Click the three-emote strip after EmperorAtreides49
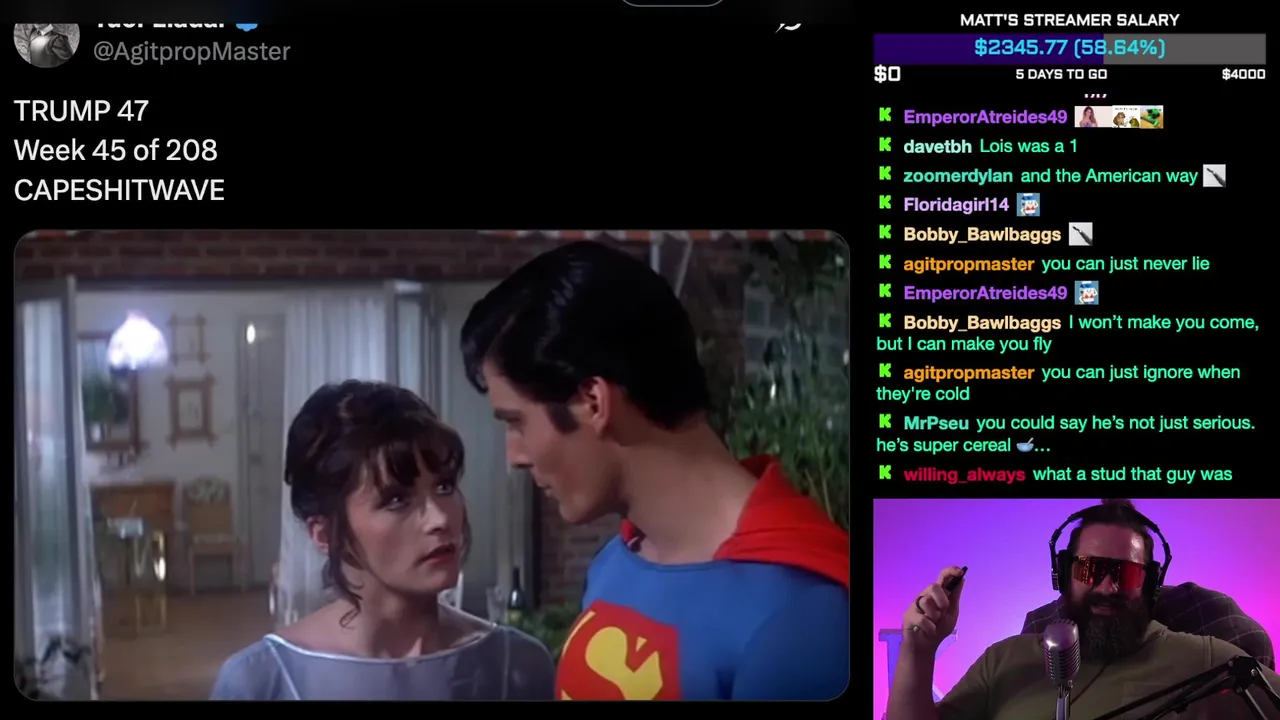Screen dimensions: 1280x720 point(1119,117)
